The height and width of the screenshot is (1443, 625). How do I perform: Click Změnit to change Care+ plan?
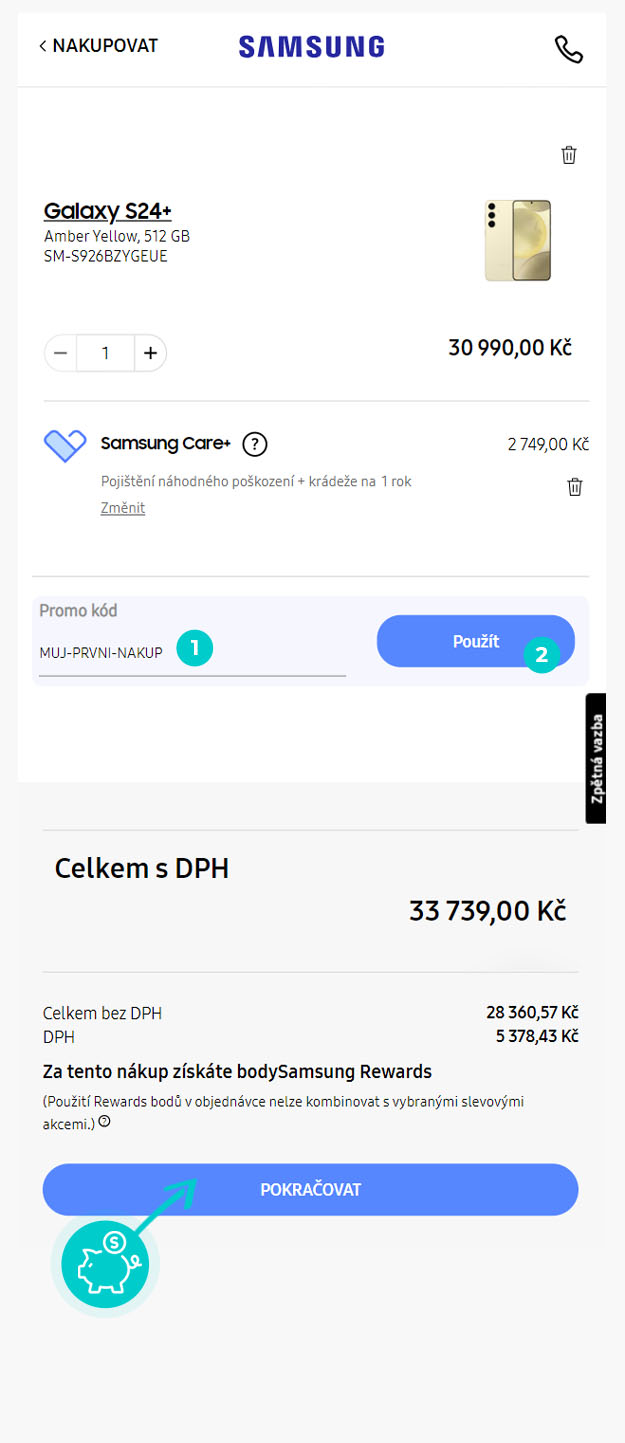(x=123, y=508)
